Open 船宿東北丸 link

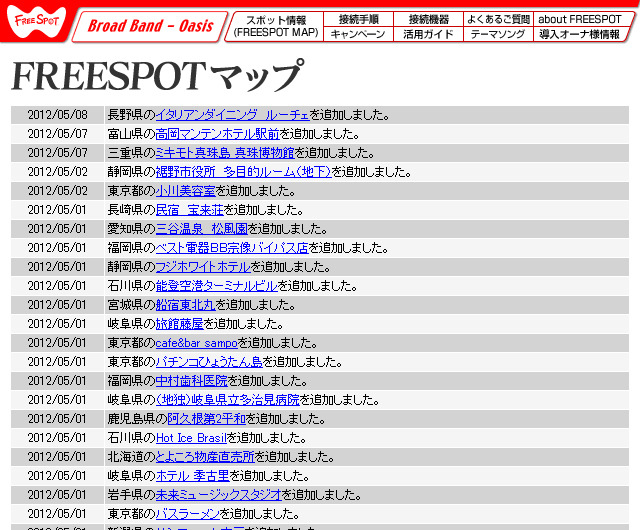186,305
